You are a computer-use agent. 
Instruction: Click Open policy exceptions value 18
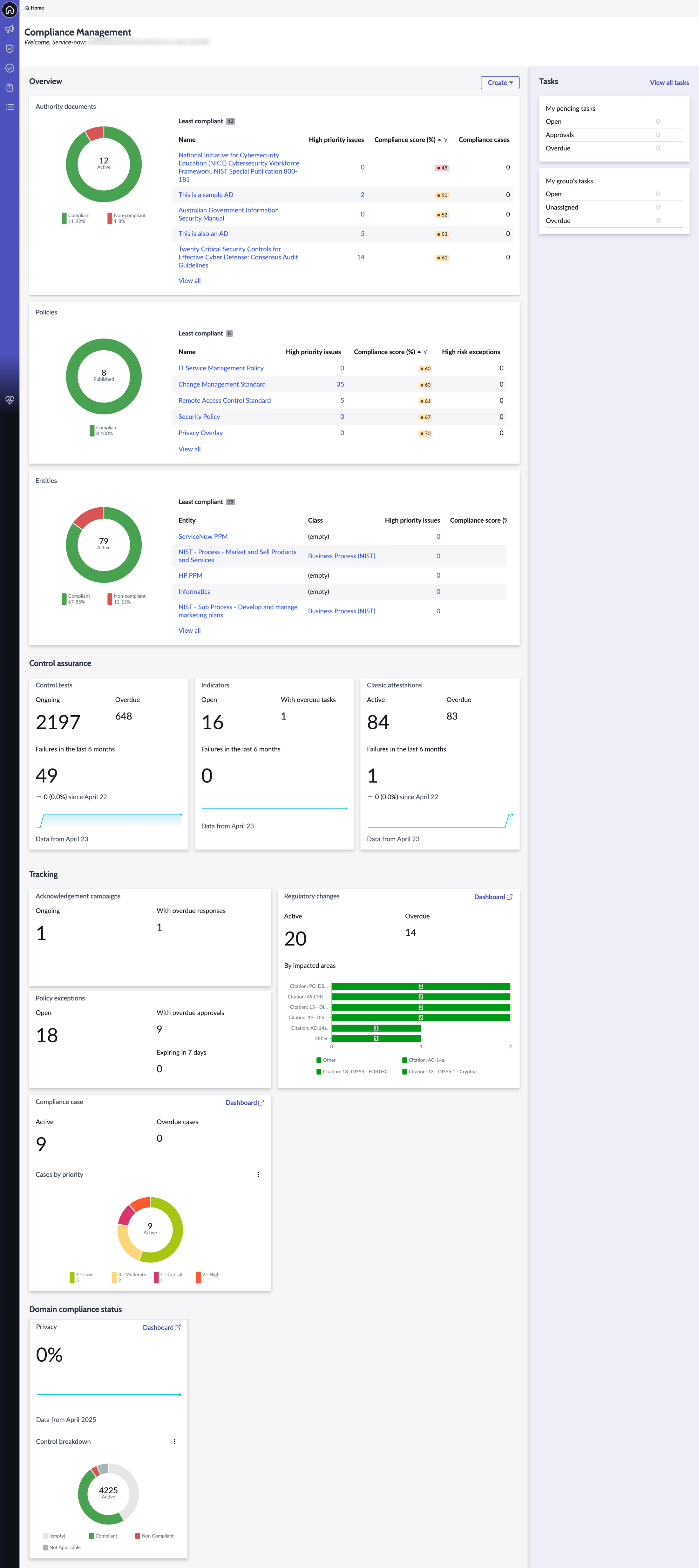47,1035
